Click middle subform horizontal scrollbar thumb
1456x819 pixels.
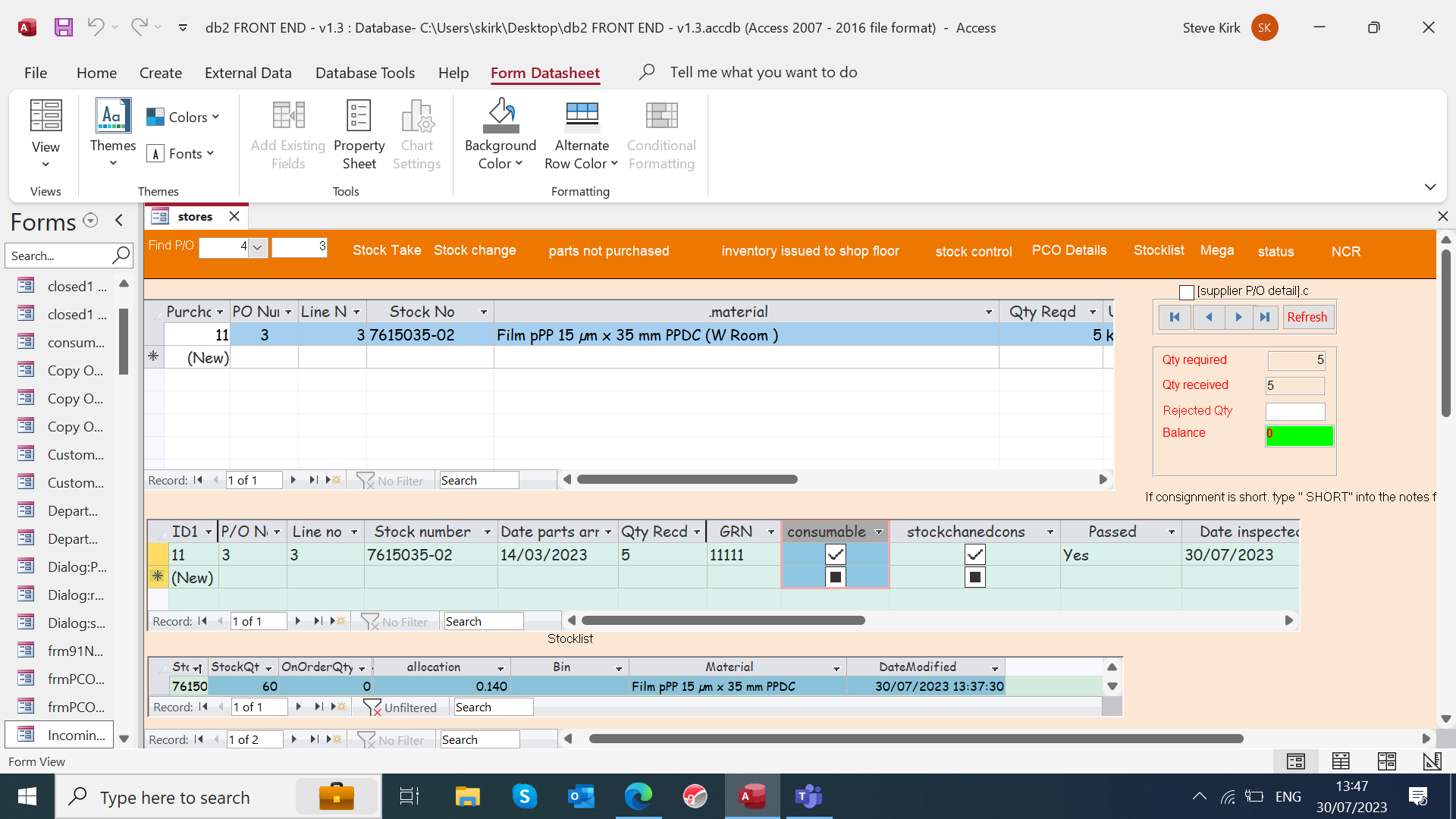(723, 620)
